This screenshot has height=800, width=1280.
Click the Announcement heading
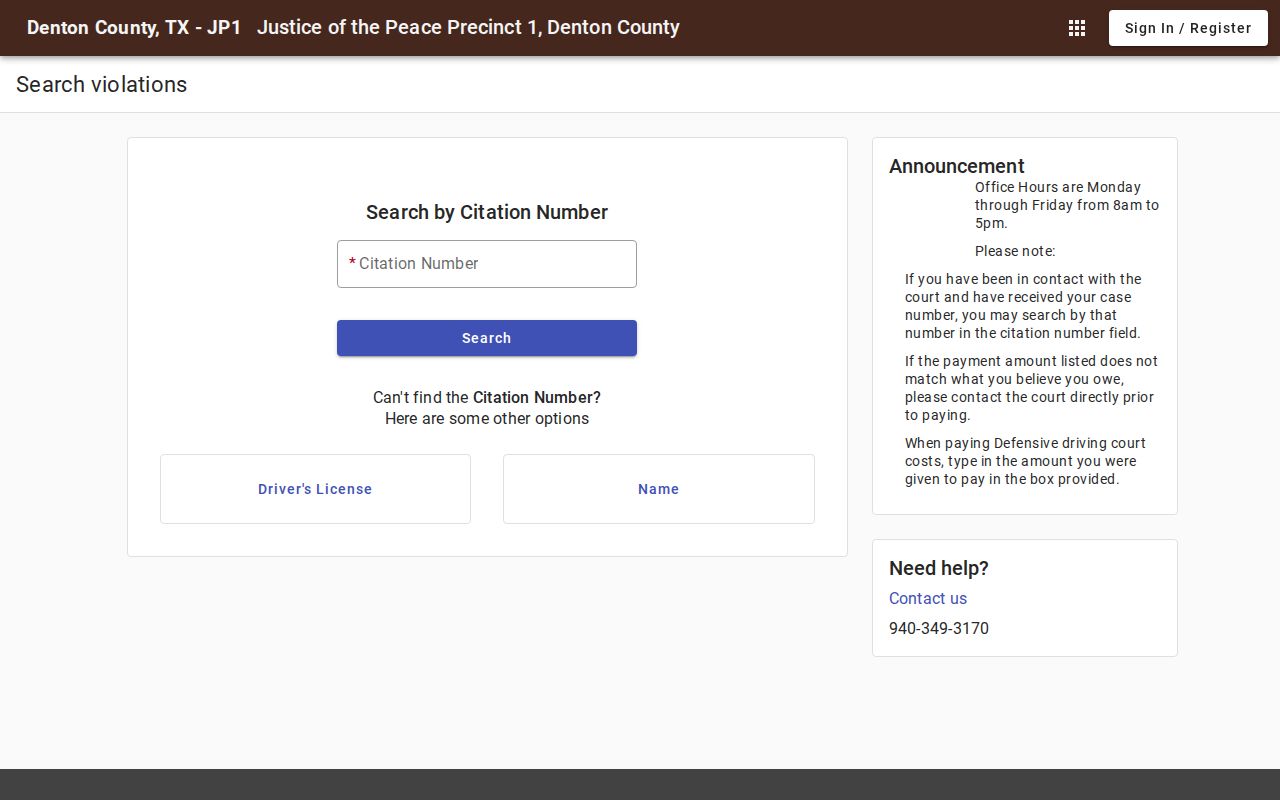[957, 166]
